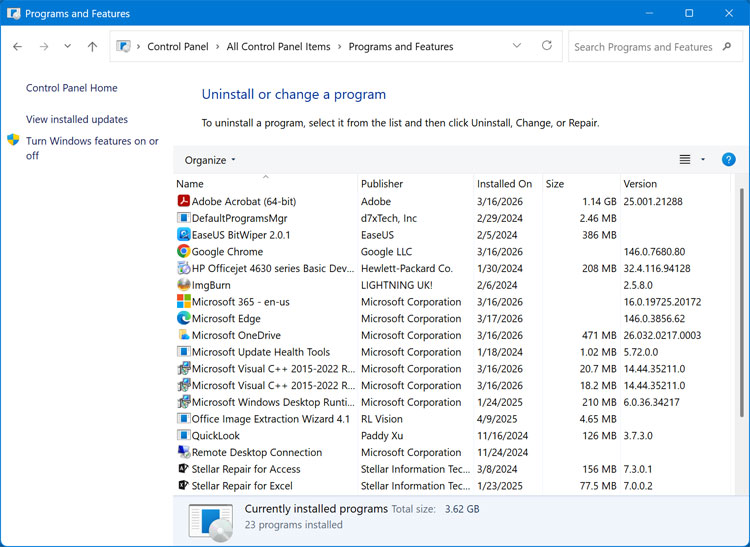Select the ImgBurn program name
750x547 pixels.
tap(211, 285)
